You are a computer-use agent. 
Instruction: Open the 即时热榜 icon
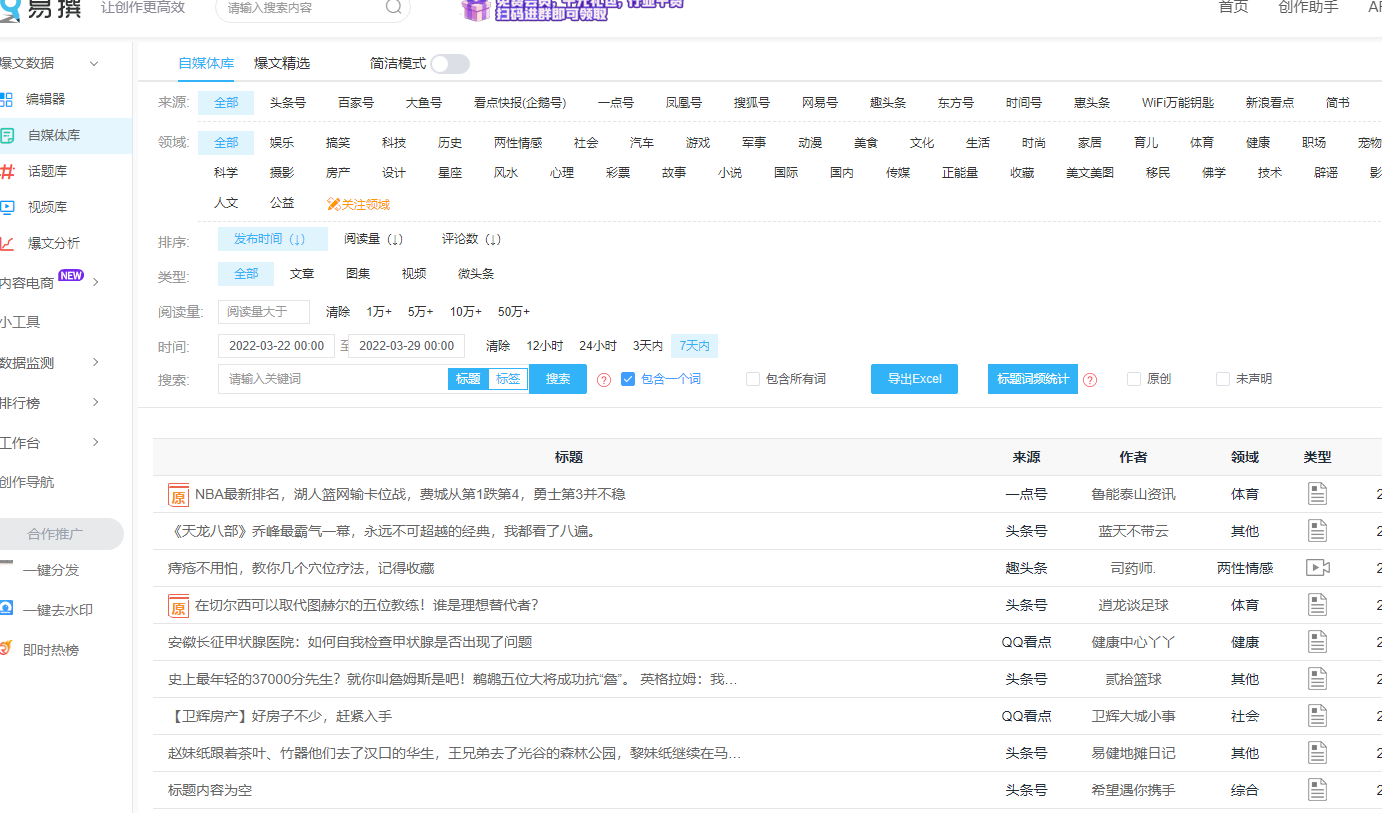(7, 649)
